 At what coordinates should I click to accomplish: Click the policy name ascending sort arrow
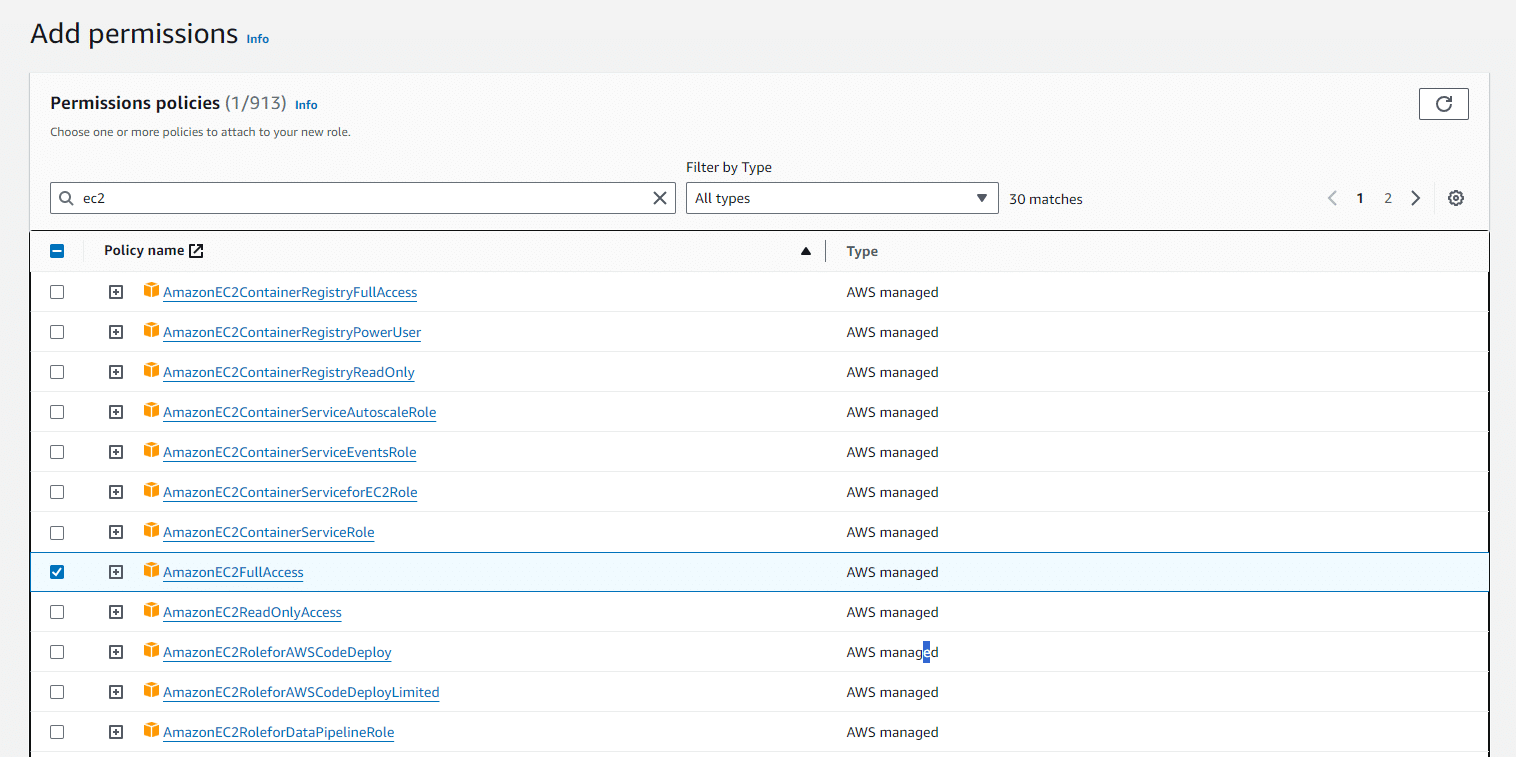tap(805, 252)
